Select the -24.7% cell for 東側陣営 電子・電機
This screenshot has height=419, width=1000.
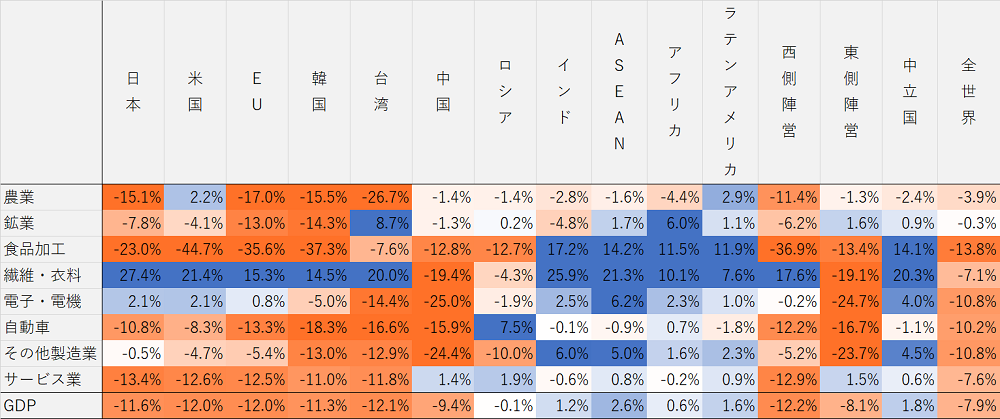coord(851,301)
